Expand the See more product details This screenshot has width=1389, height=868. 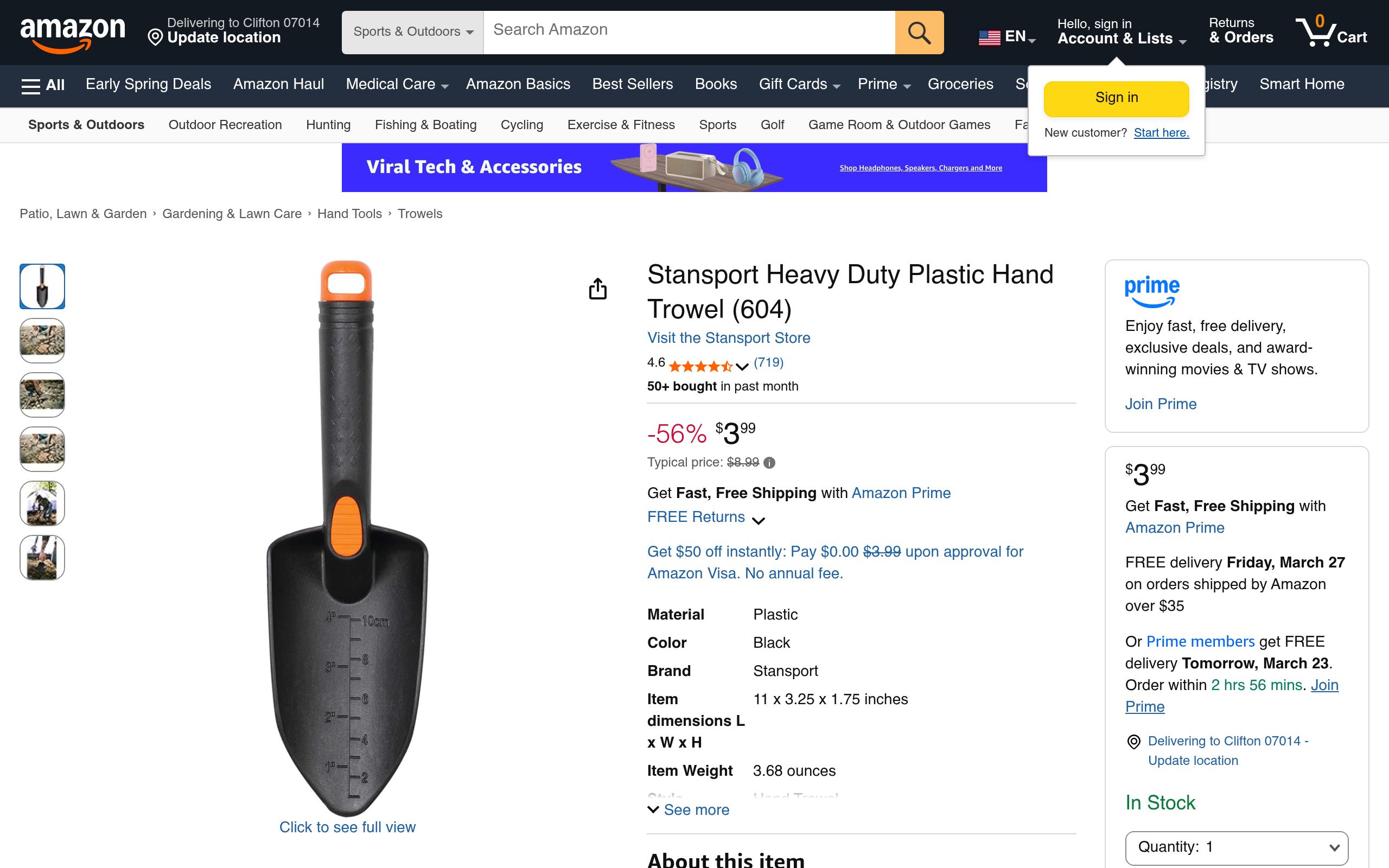click(687, 809)
